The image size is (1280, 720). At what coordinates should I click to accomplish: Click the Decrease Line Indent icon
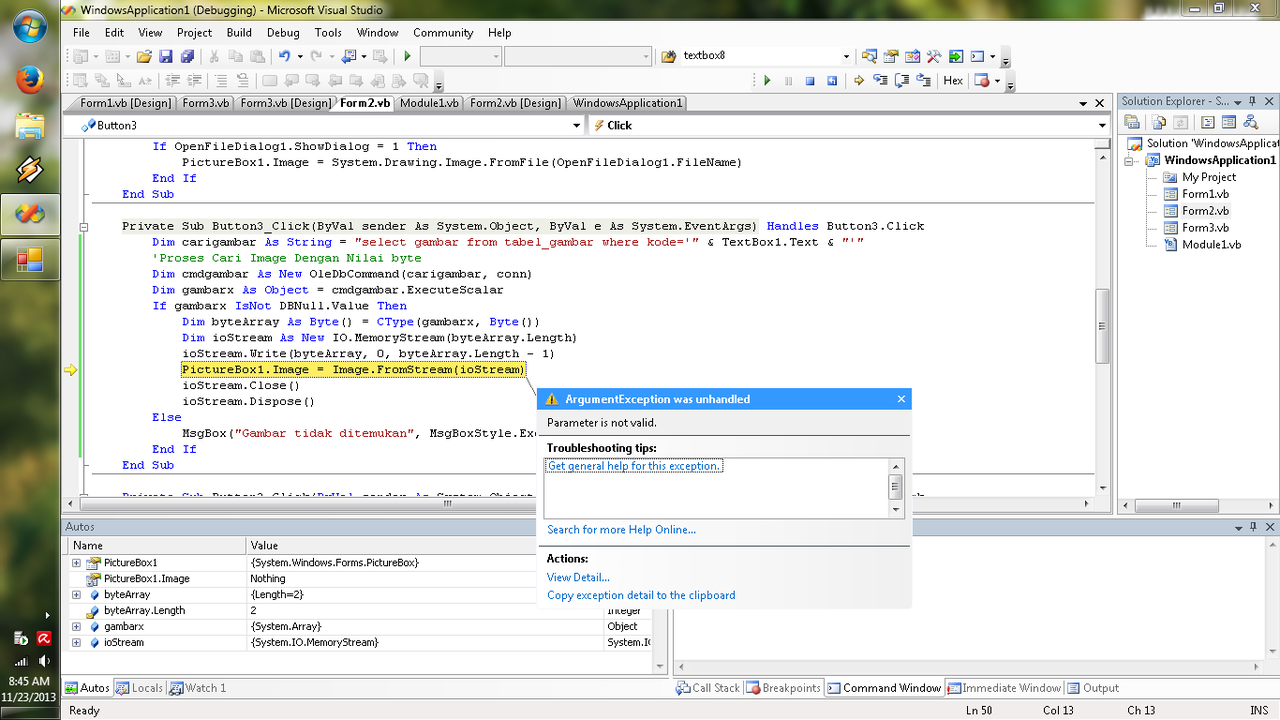[x=172, y=81]
